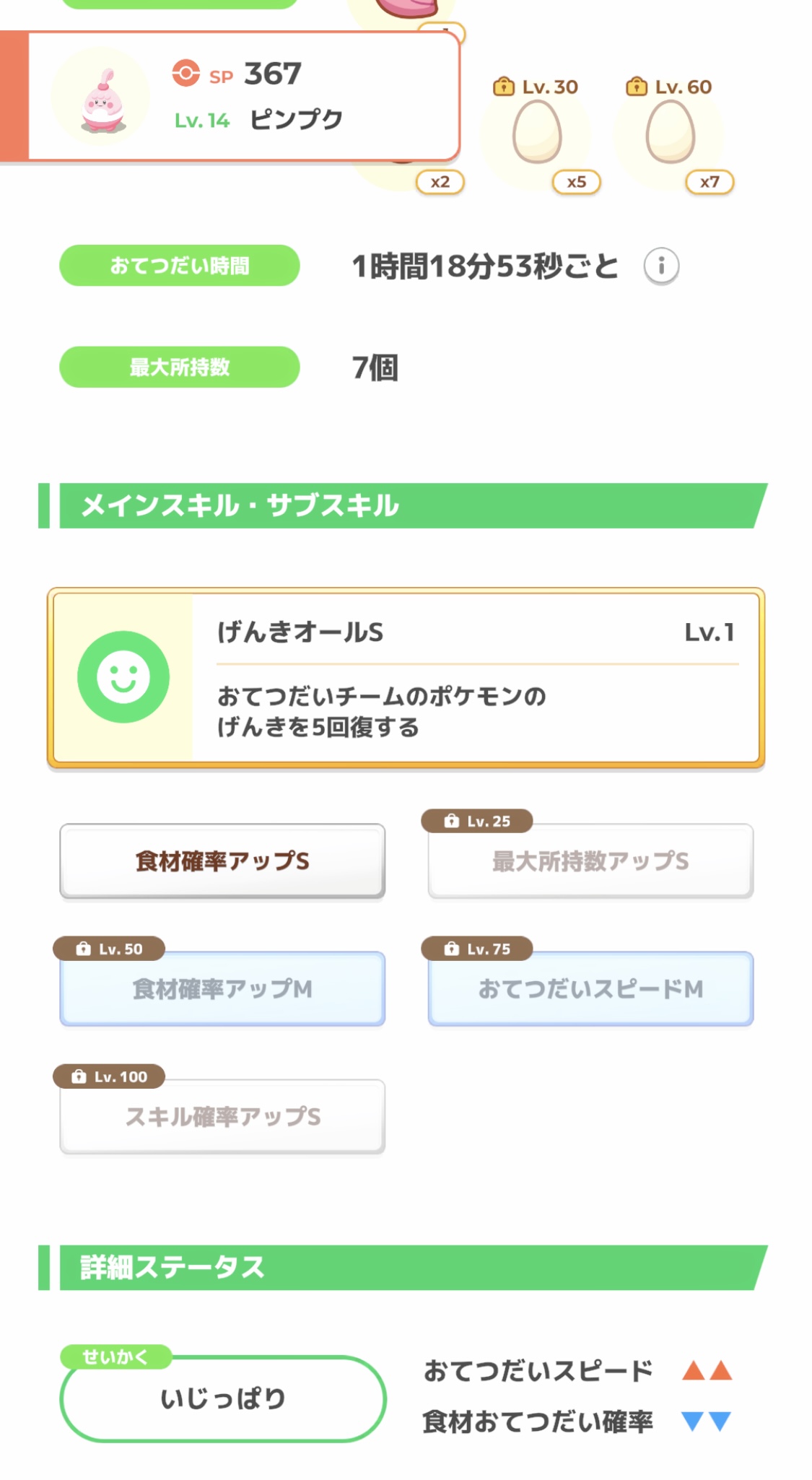Tap the いじっぱり nature button
This screenshot has height=1480, width=812.
click(223, 1398)
